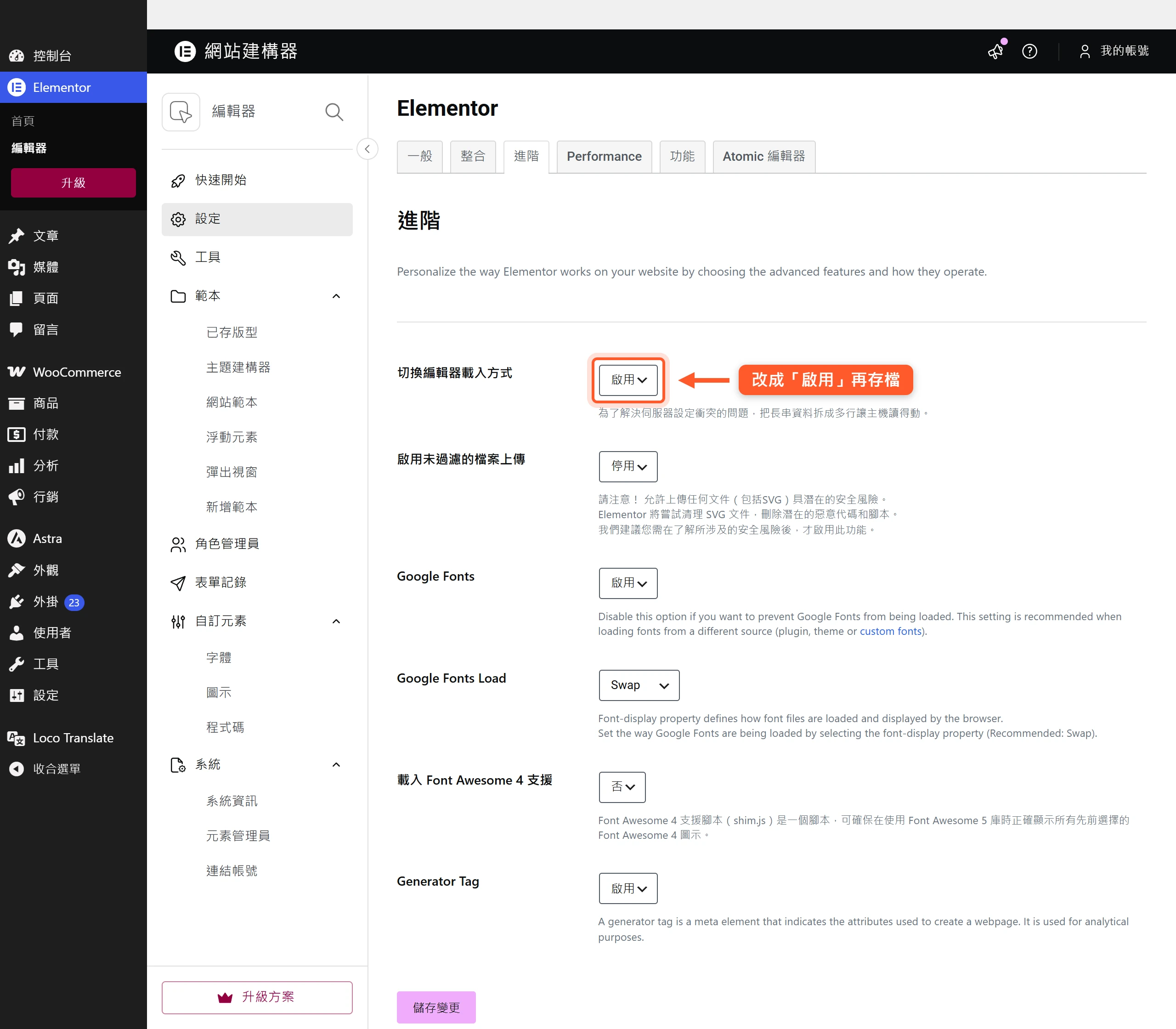Open 主題建構器 under 範本

[x=238, y=367]
